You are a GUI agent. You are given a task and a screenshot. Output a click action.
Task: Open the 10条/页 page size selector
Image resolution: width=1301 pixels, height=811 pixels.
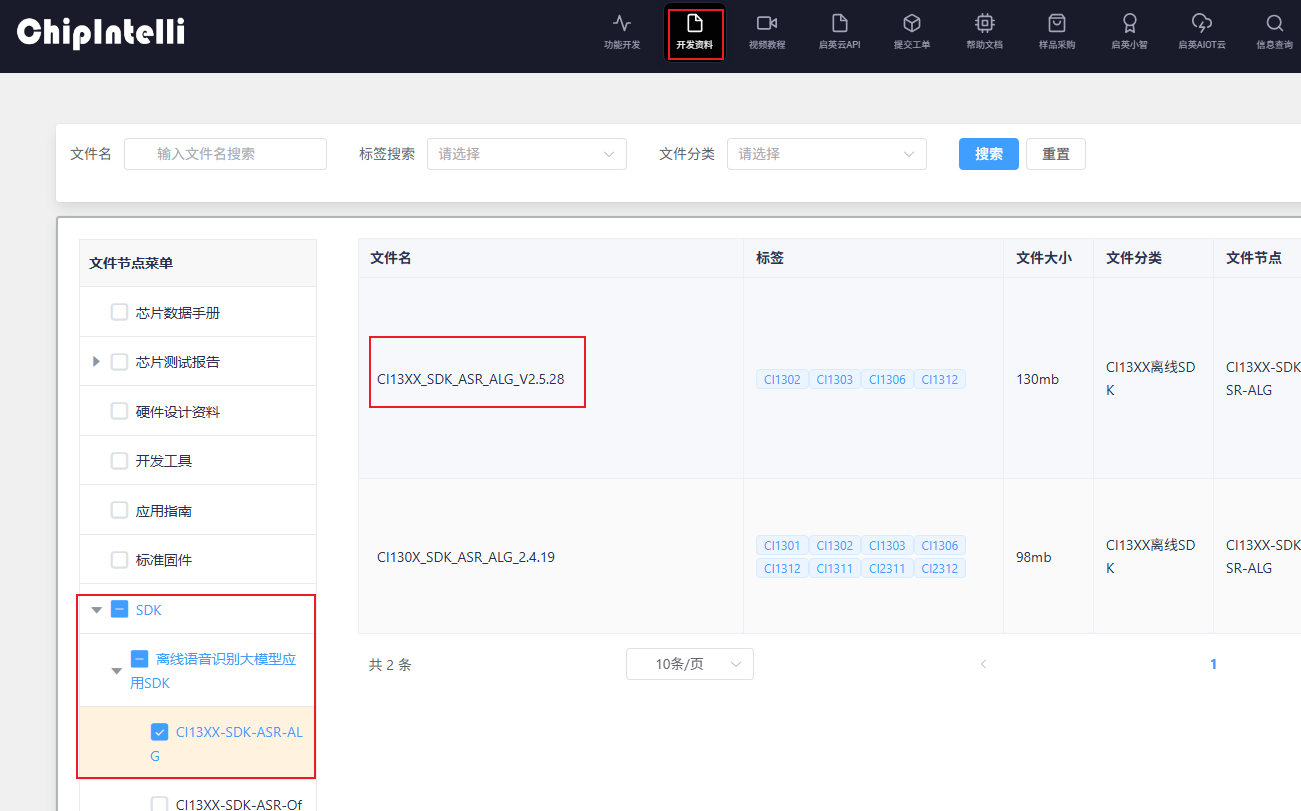tap(689, 664)
